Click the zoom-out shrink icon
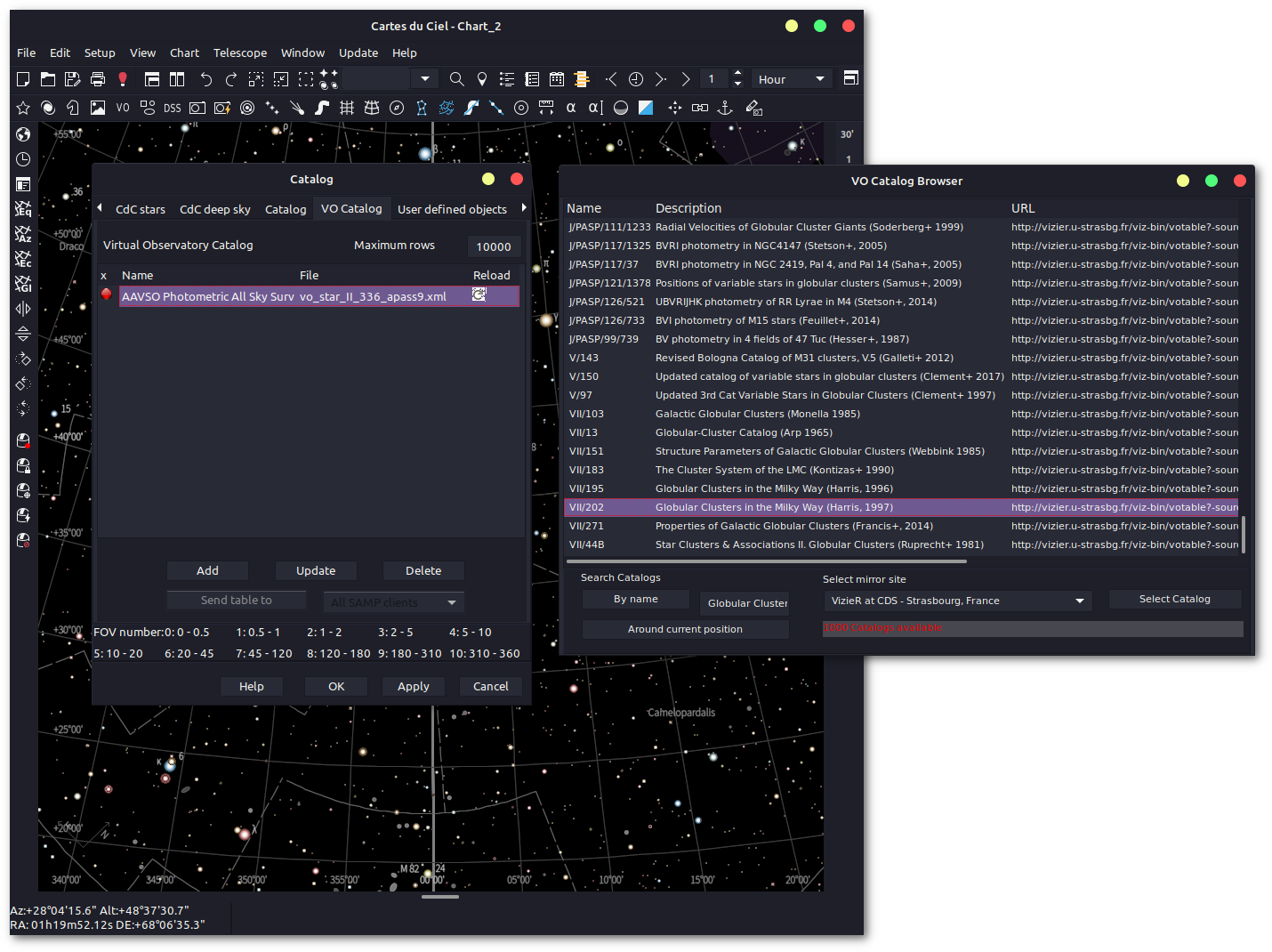This screenshot has height=952, width=1272. pos(281,79)
